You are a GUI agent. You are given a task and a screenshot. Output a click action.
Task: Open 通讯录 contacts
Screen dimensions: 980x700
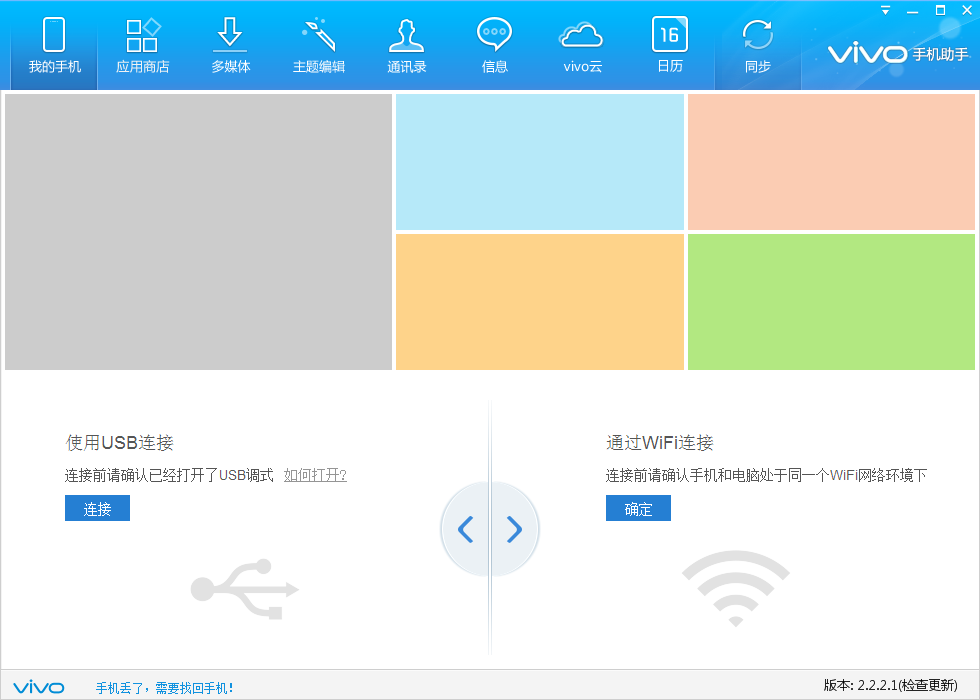click(x=406, y=46)
